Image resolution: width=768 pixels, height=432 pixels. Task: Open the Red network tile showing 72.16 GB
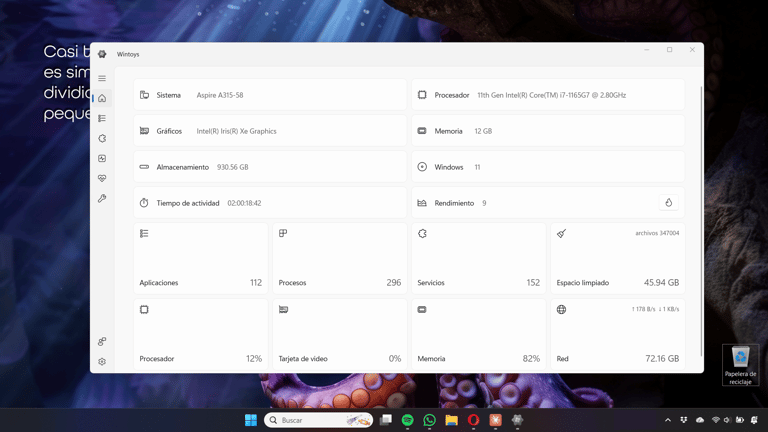pos(618,335)
